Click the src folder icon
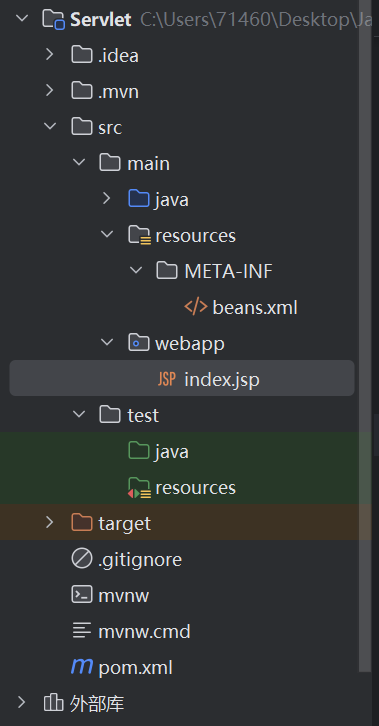Image resolution: width=379 pixels, height=726 pixels. point(82,126)
